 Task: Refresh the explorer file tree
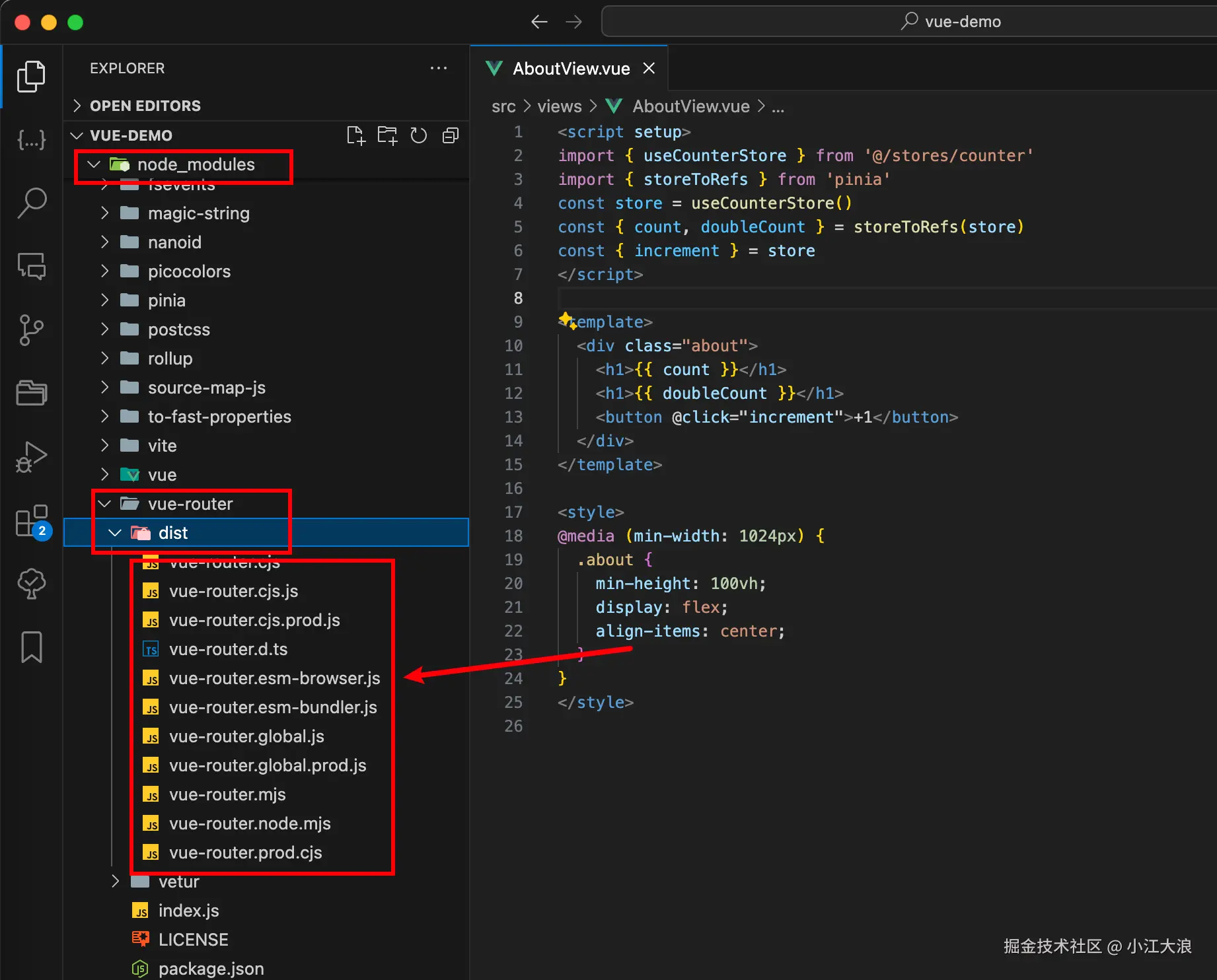pyautogui.click(x=419, y=135)
